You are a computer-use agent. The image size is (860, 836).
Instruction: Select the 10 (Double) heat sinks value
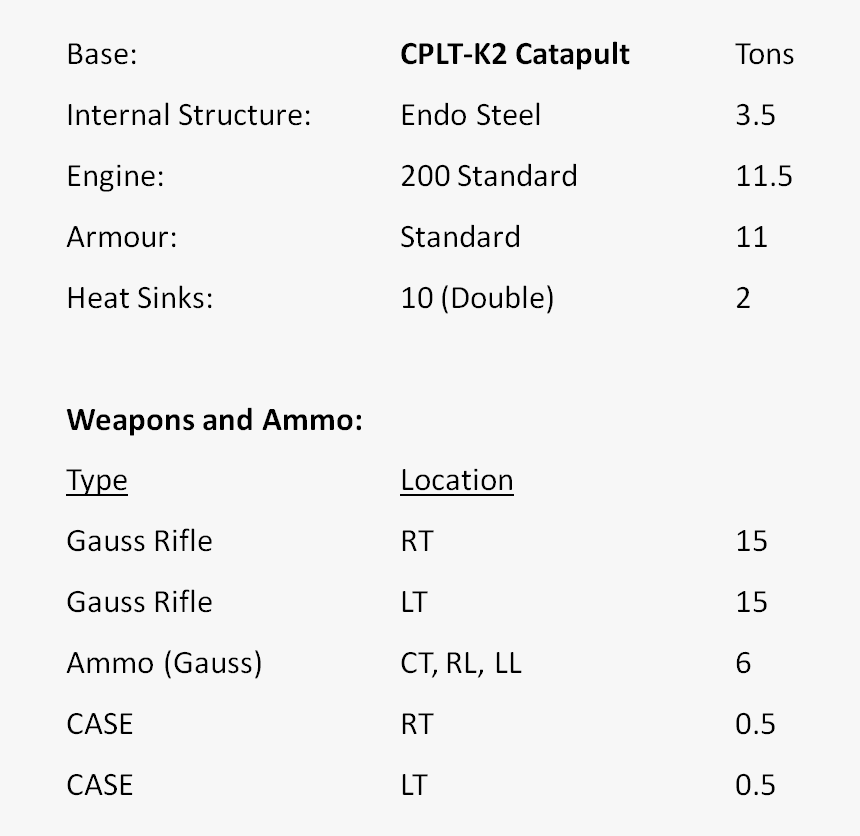click(x=476, y=298)
